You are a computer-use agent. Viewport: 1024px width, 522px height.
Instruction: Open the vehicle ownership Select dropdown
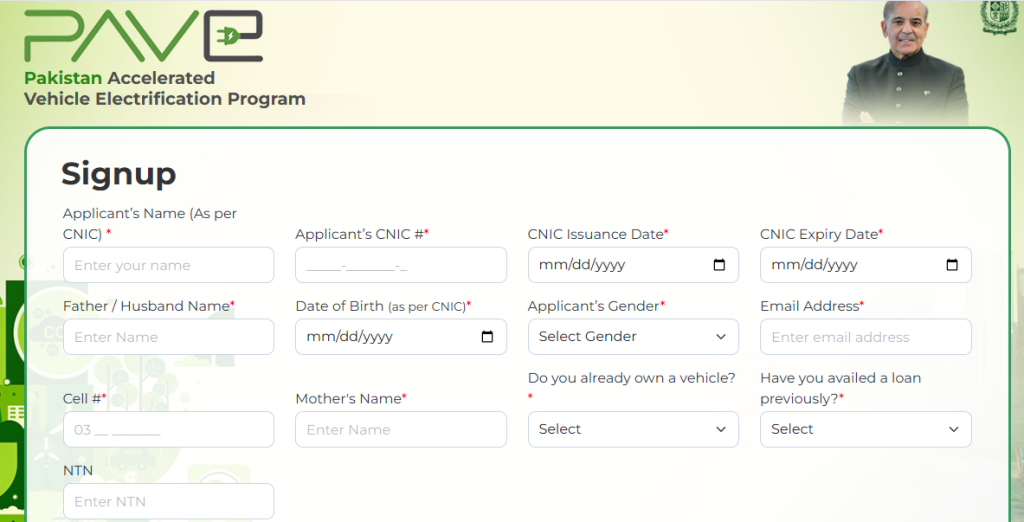pos(633,429)
